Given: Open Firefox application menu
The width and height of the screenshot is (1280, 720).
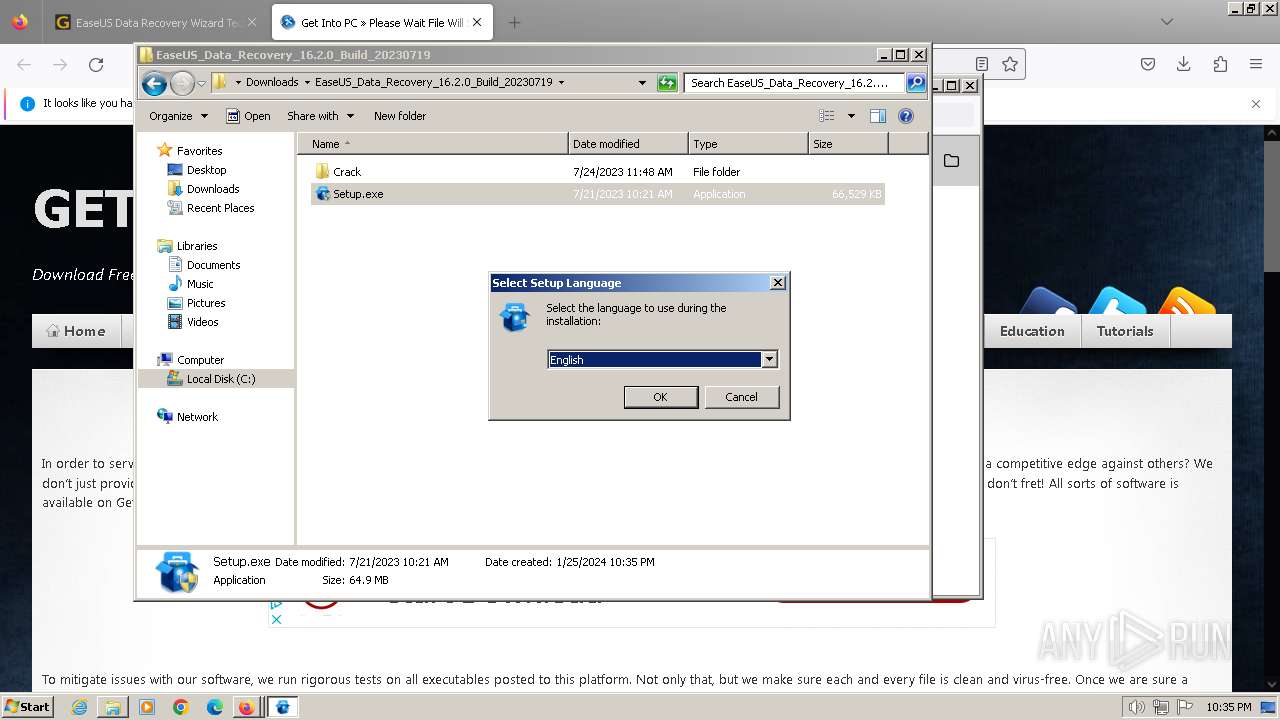Looking at the screenshot, I should [x=1256, y=64].
